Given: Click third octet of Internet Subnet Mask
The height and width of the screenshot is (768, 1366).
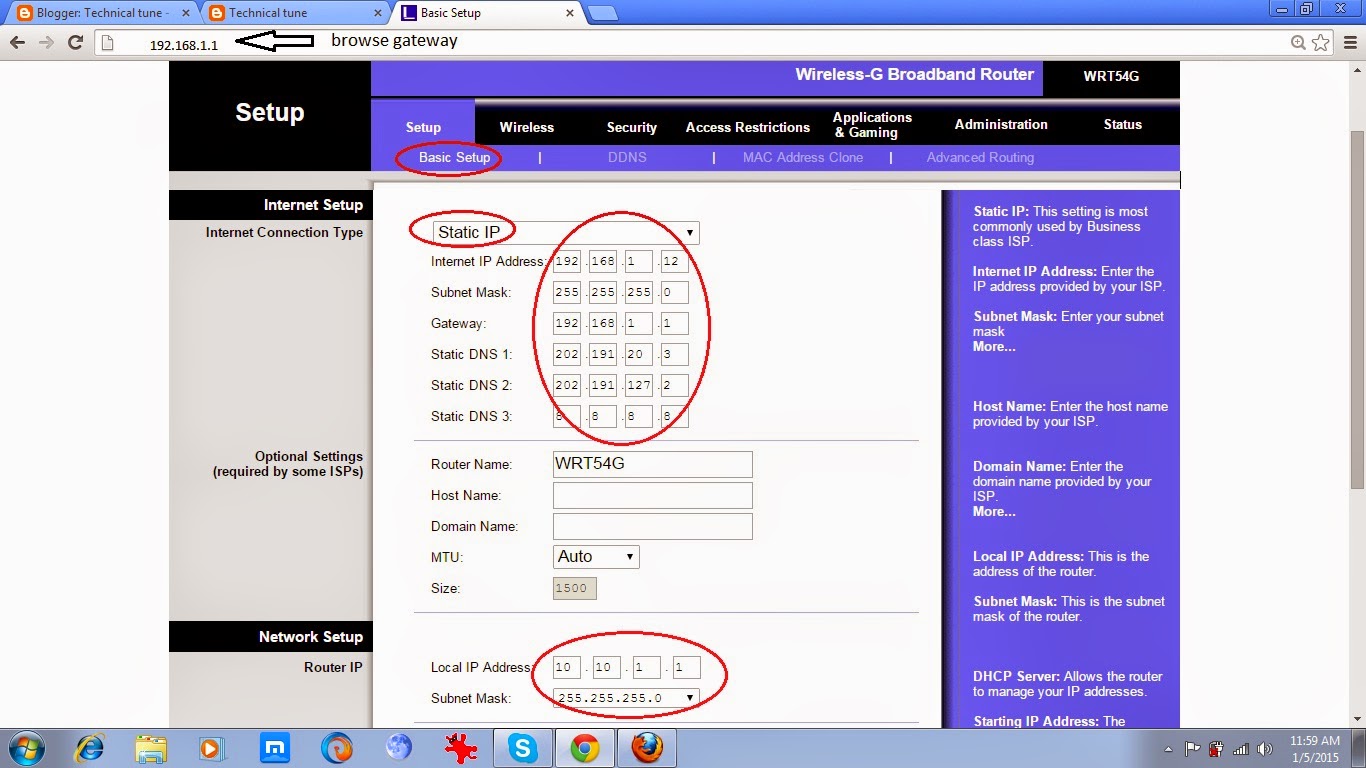Looking at the screenshot, I should [639, 292].
